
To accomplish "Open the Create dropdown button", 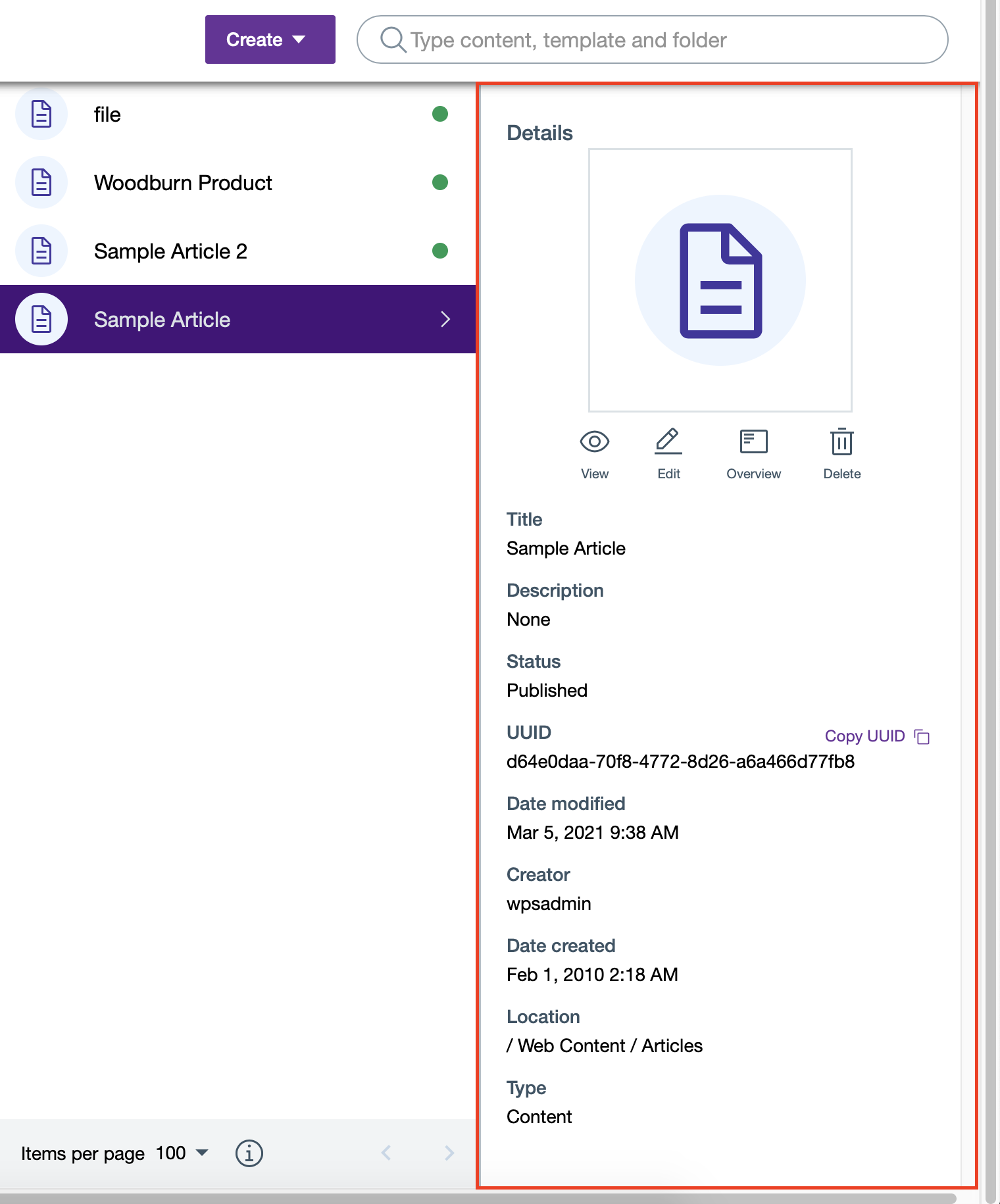I will click(270, 39).
